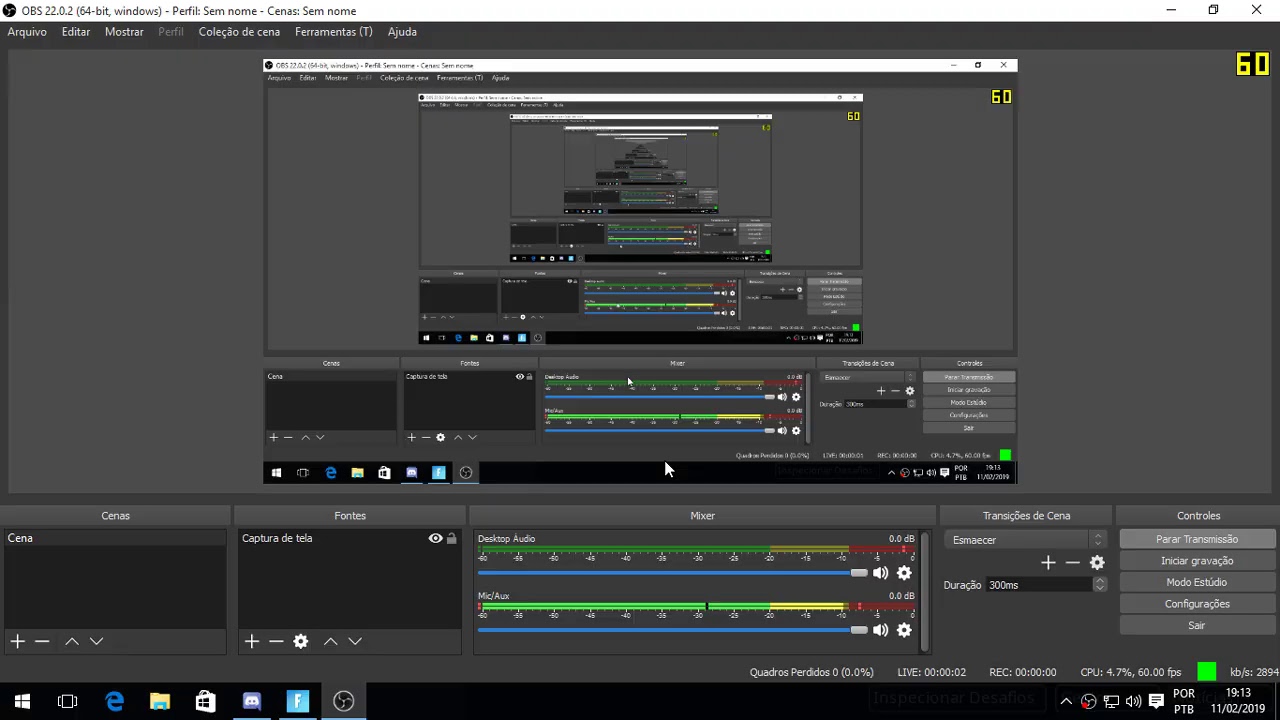
Task: Move source down arrow in Fontes
Action: (355, 641)
